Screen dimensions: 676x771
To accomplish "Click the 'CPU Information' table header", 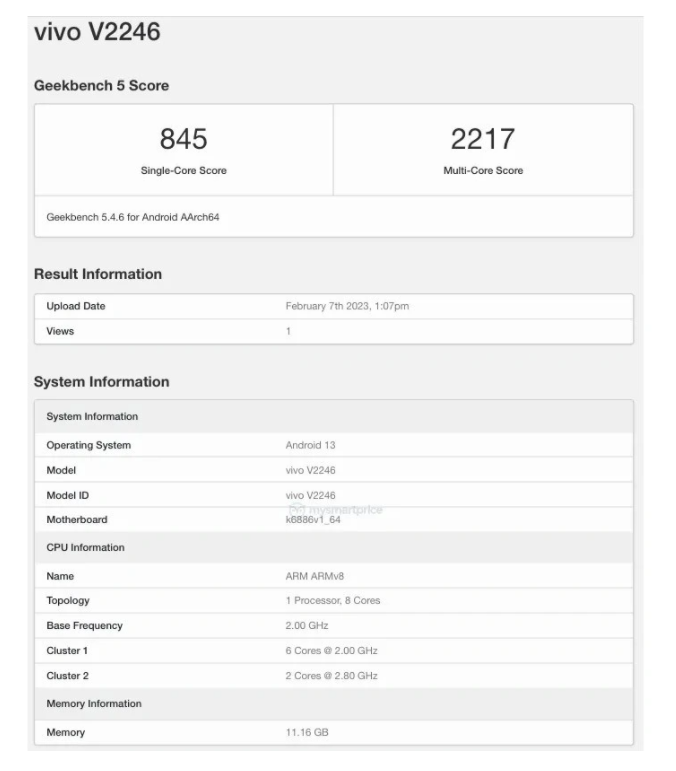I will pyautogui.click(x=334, y=547).
